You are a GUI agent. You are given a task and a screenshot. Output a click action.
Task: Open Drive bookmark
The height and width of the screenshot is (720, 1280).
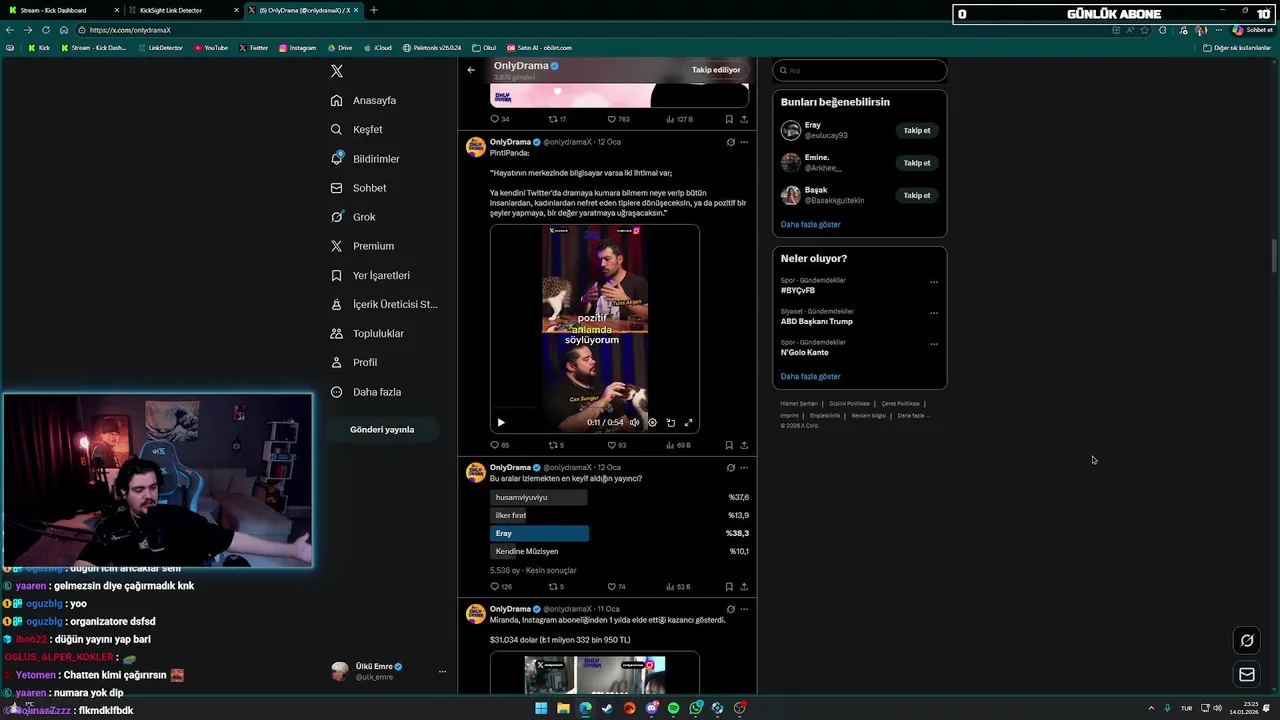(x=340, y=48)
